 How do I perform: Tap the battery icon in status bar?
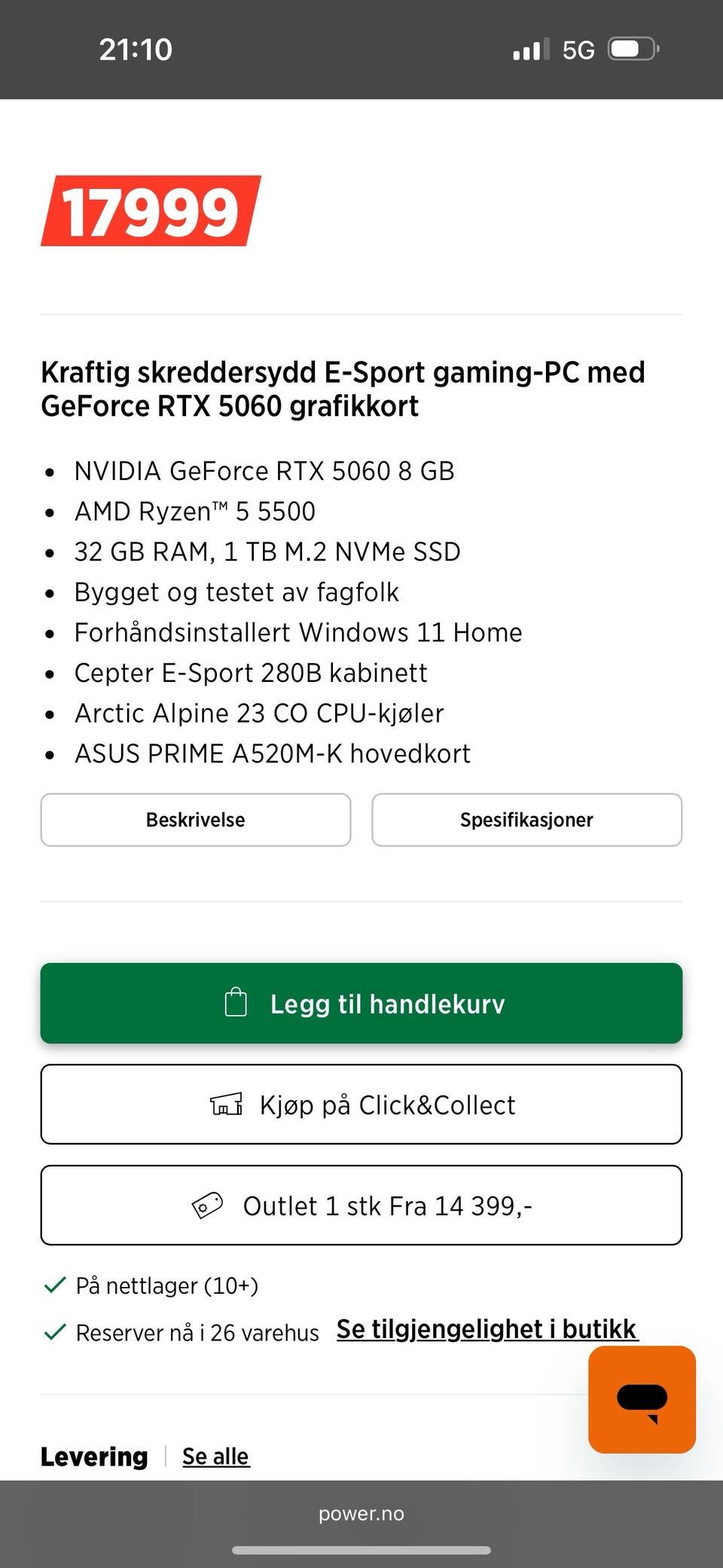(633, 50)
